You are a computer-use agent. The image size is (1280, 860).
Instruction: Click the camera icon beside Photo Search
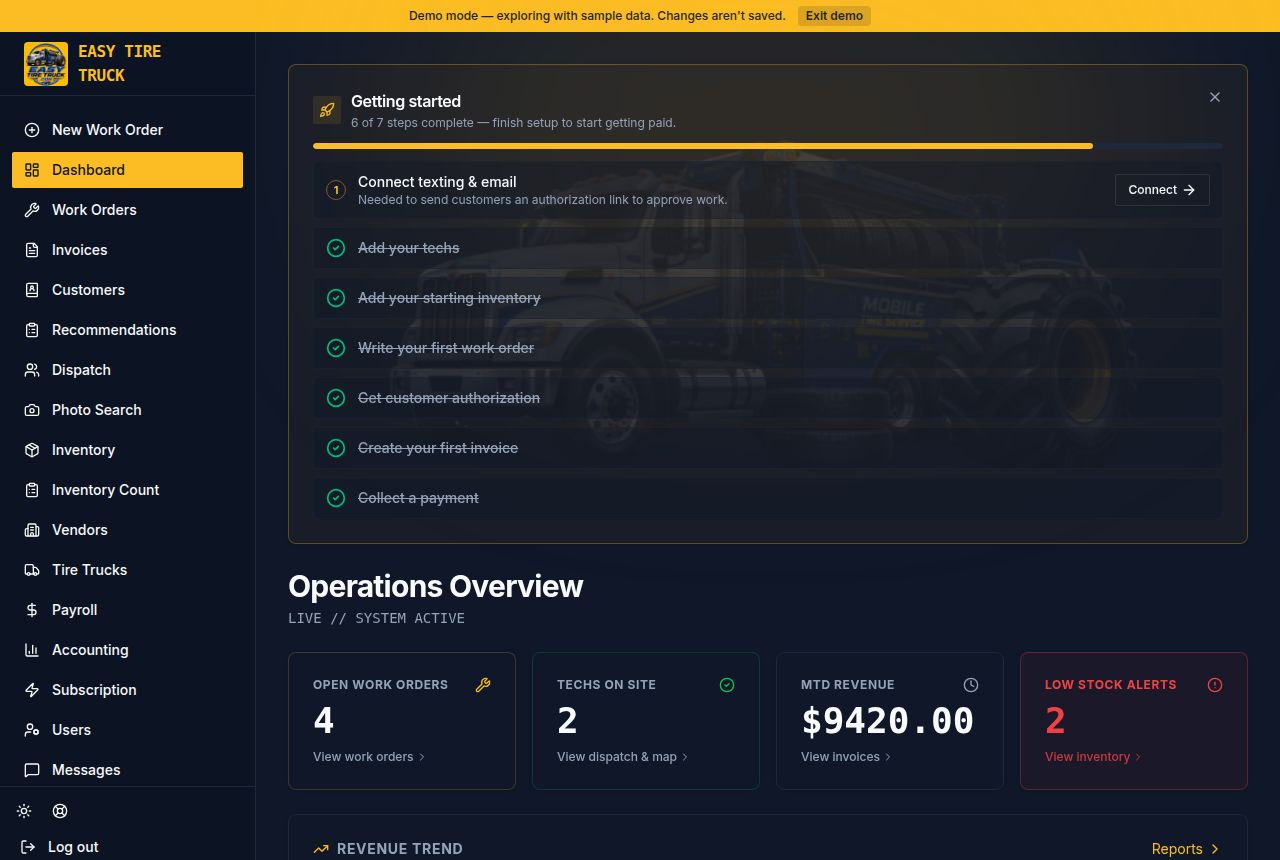(32, 410)
